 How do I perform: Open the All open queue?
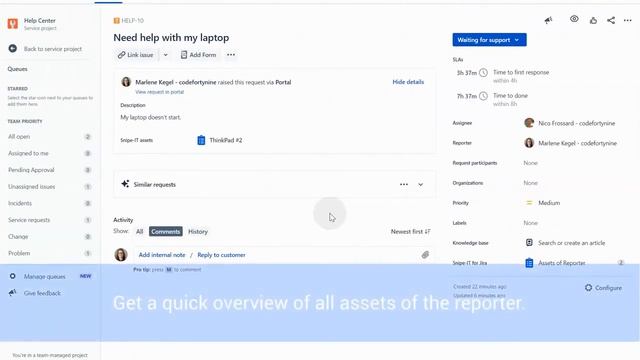[x=50, y=137]
